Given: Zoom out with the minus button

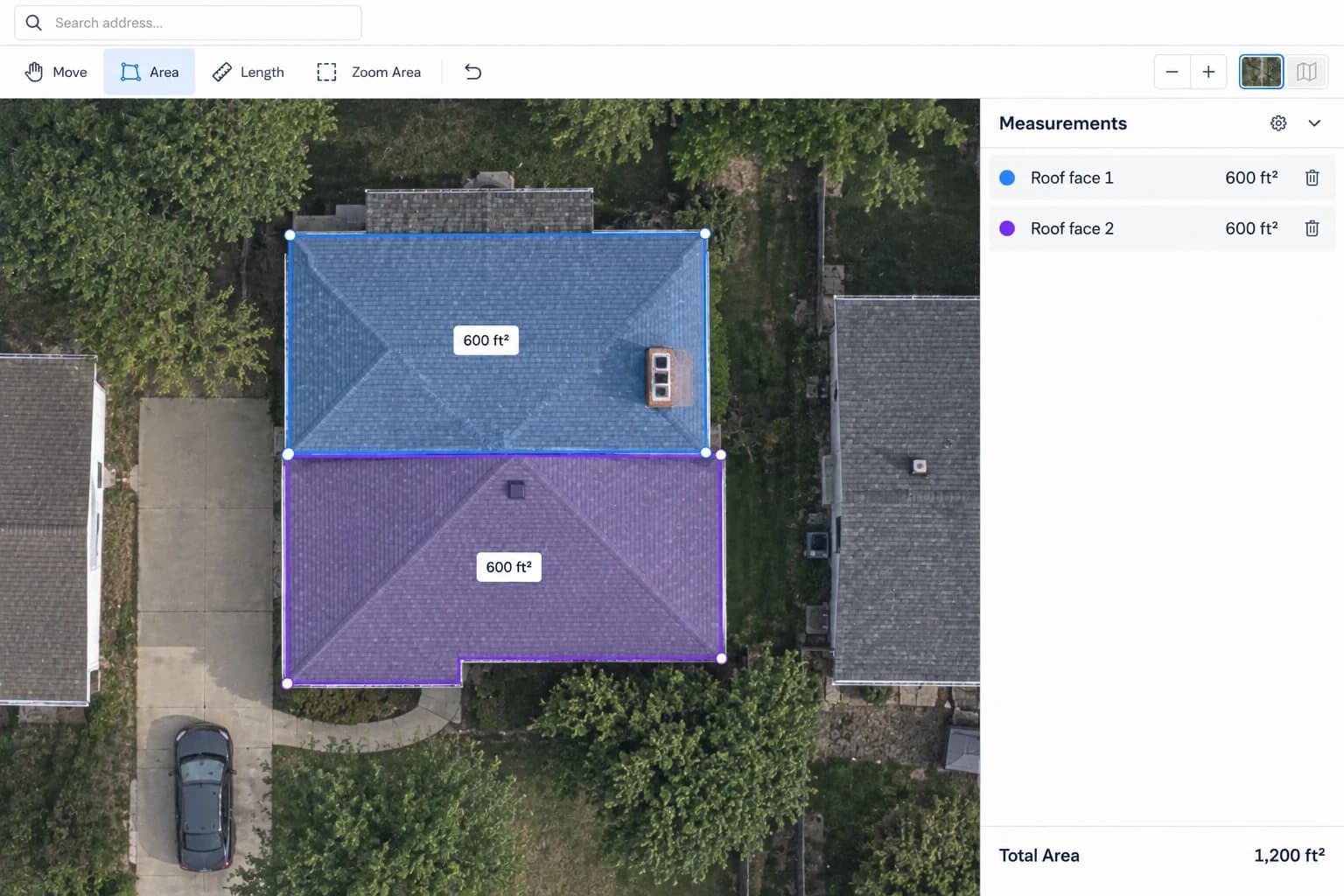Looking at the screenshot, I should 1172,72.
